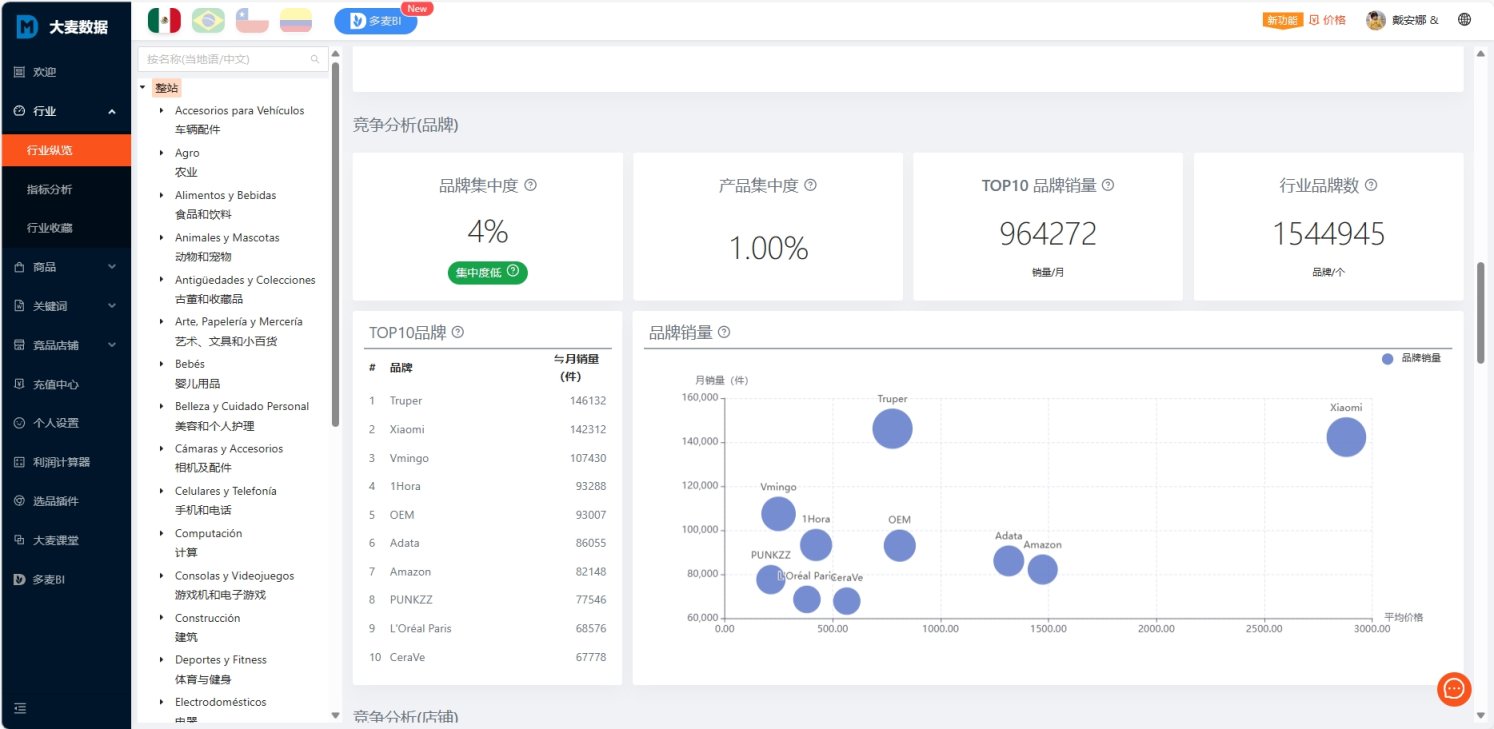Screen dimensions: 1494x729
Task: Open the orange chat support bubble
Action: click(1454, 689)
